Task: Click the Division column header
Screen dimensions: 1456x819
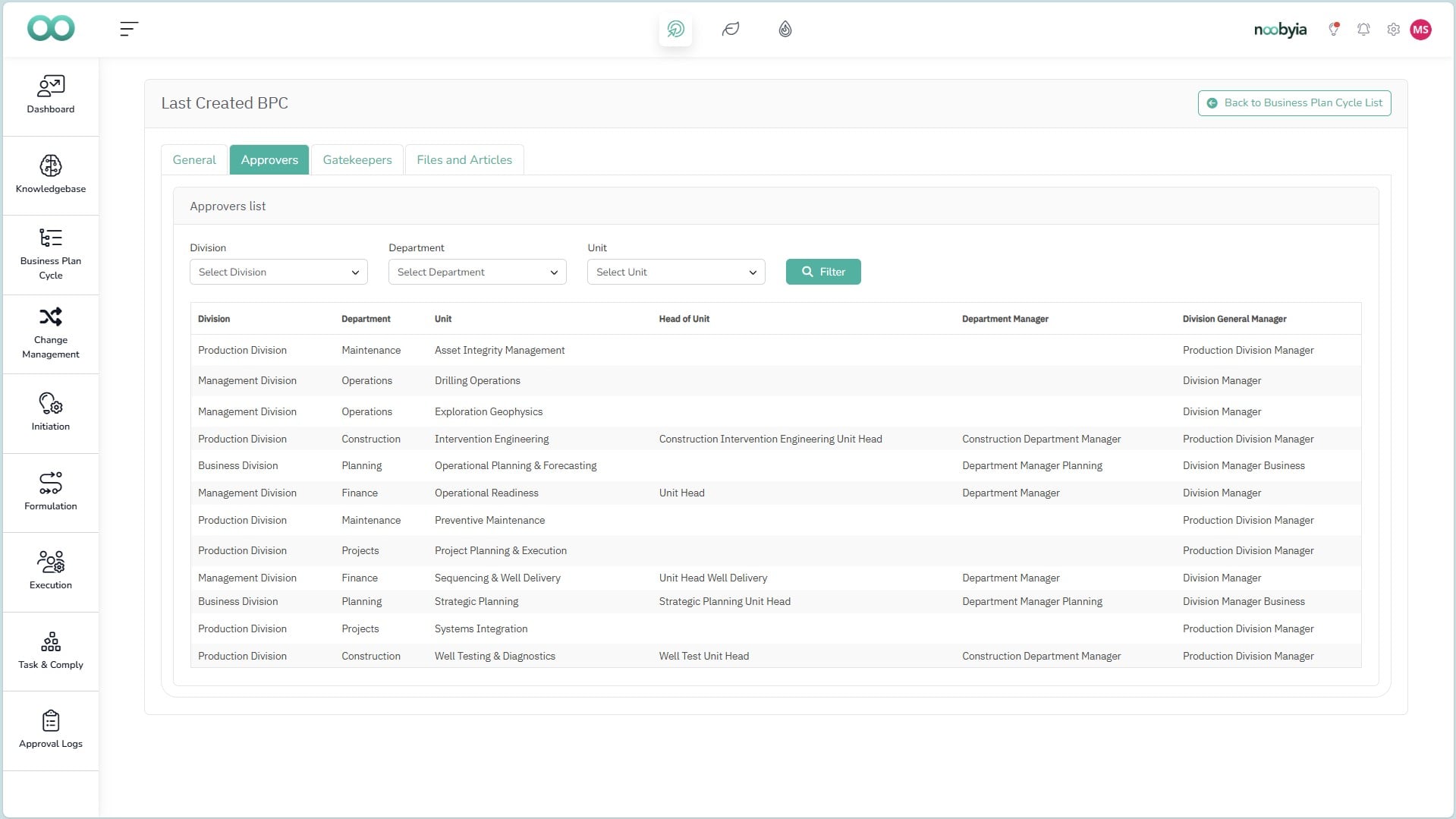Action: click(214, 319)
